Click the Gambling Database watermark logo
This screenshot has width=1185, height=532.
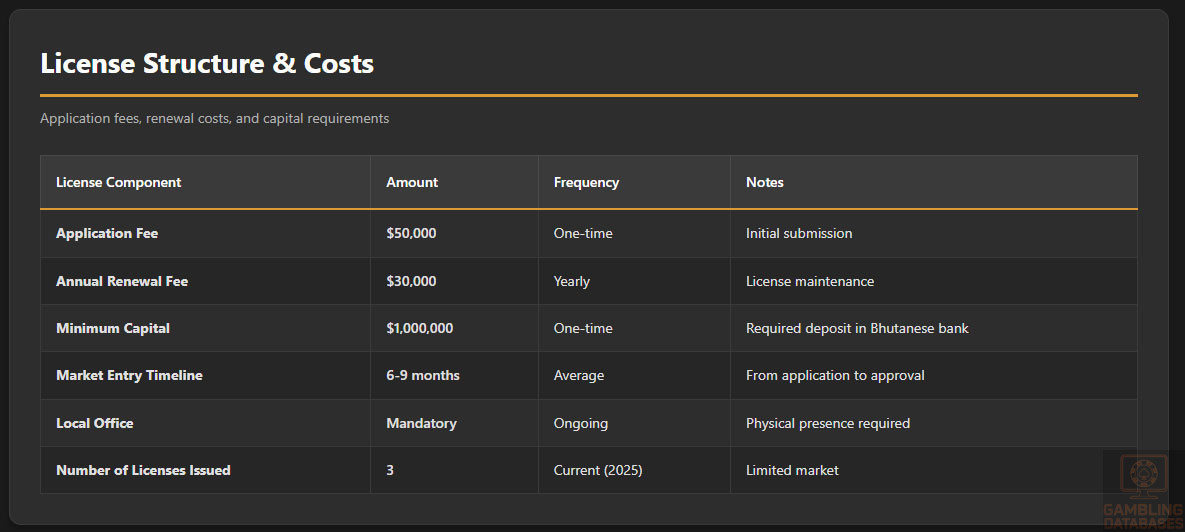click(x=1142, y=490)
